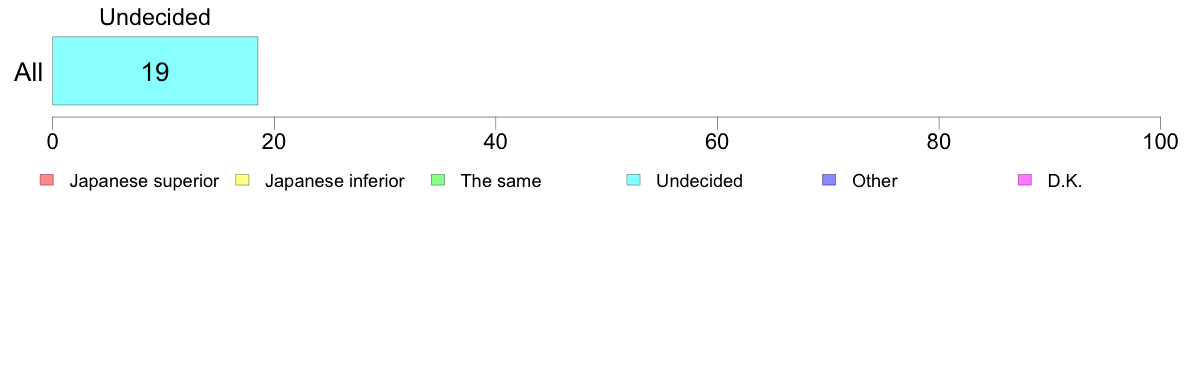1188x368 pixels.
Task: Click the Japanese inferior legend label
Action: coord(335,181)
